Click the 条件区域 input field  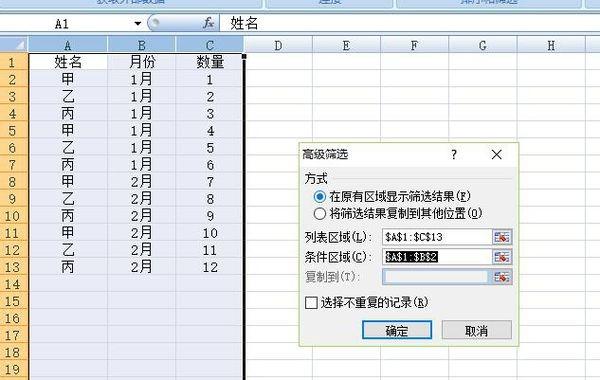(x=437, y=257)
